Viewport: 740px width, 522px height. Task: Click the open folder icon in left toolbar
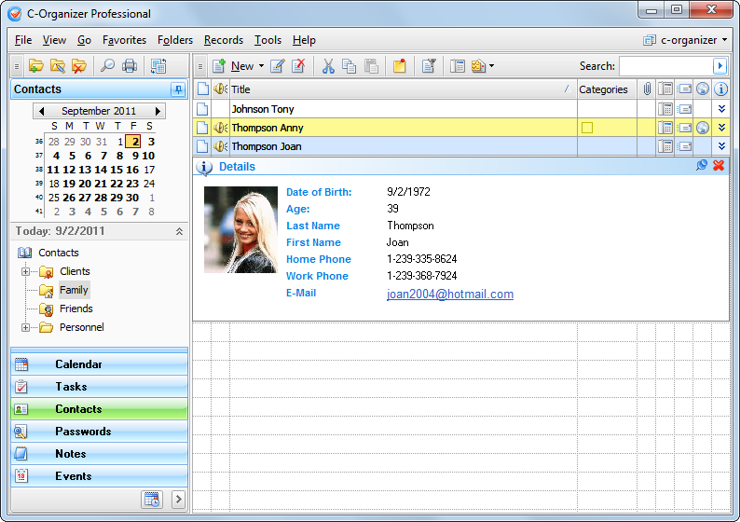tap(36, 66)
